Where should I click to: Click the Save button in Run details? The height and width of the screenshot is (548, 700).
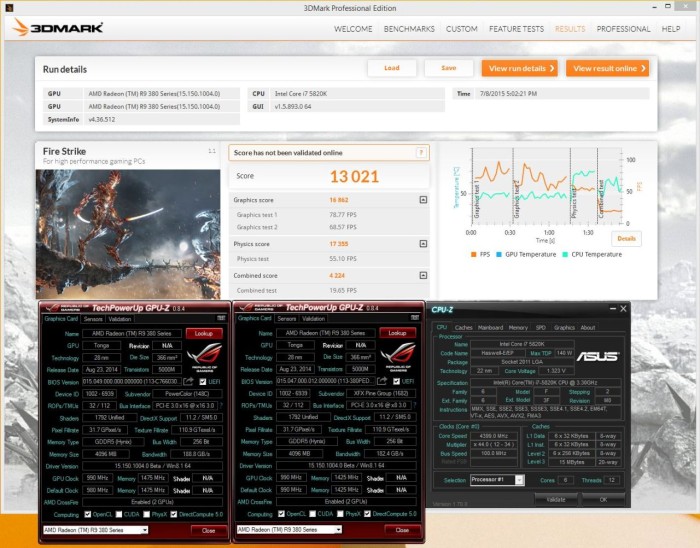(448, 68)
